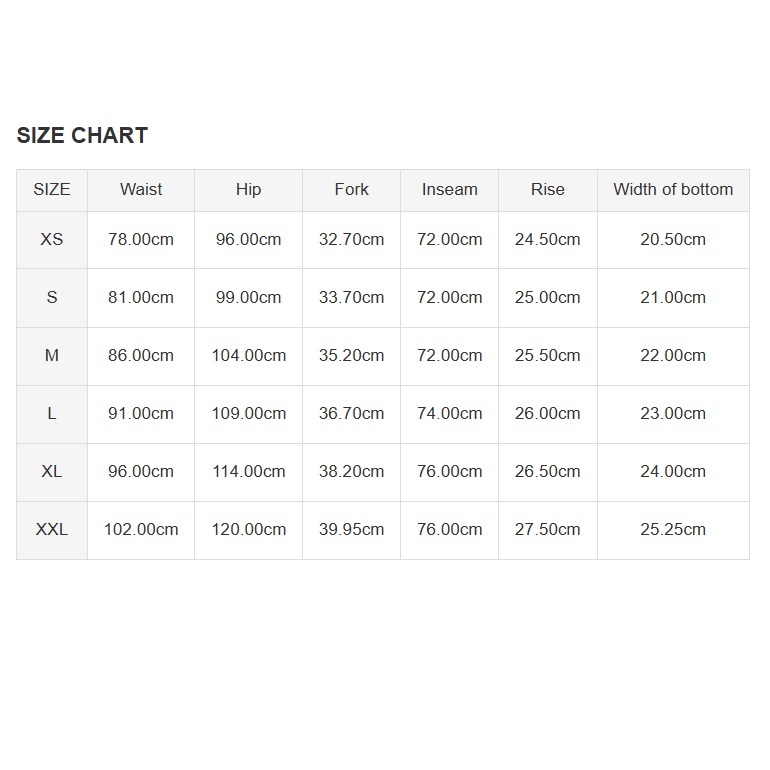Click the Inseam column header
The image size is (770, 770).
coord(449,189)
